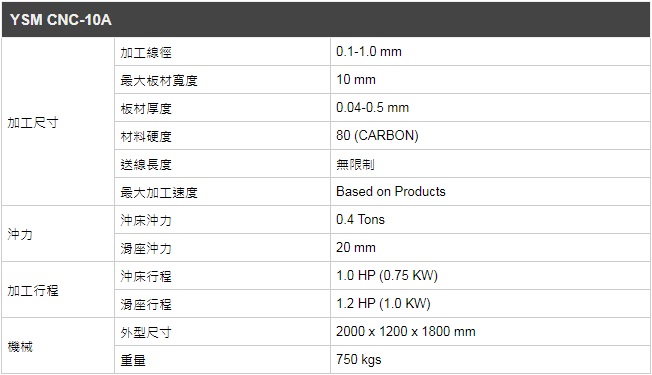Click the 無限制 value cell

pos(490,164)
